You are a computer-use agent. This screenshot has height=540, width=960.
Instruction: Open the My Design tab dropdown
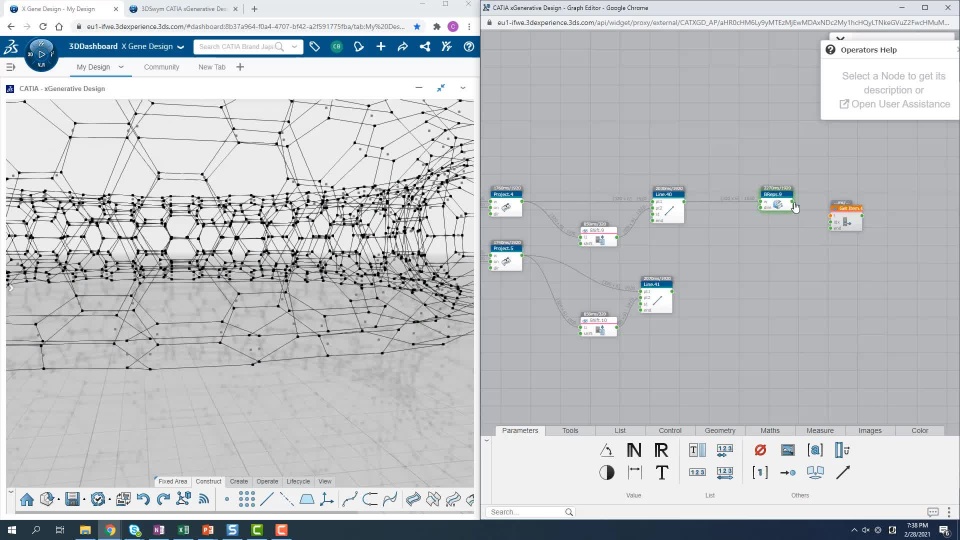pyautogui.click(x=121, y=67)
